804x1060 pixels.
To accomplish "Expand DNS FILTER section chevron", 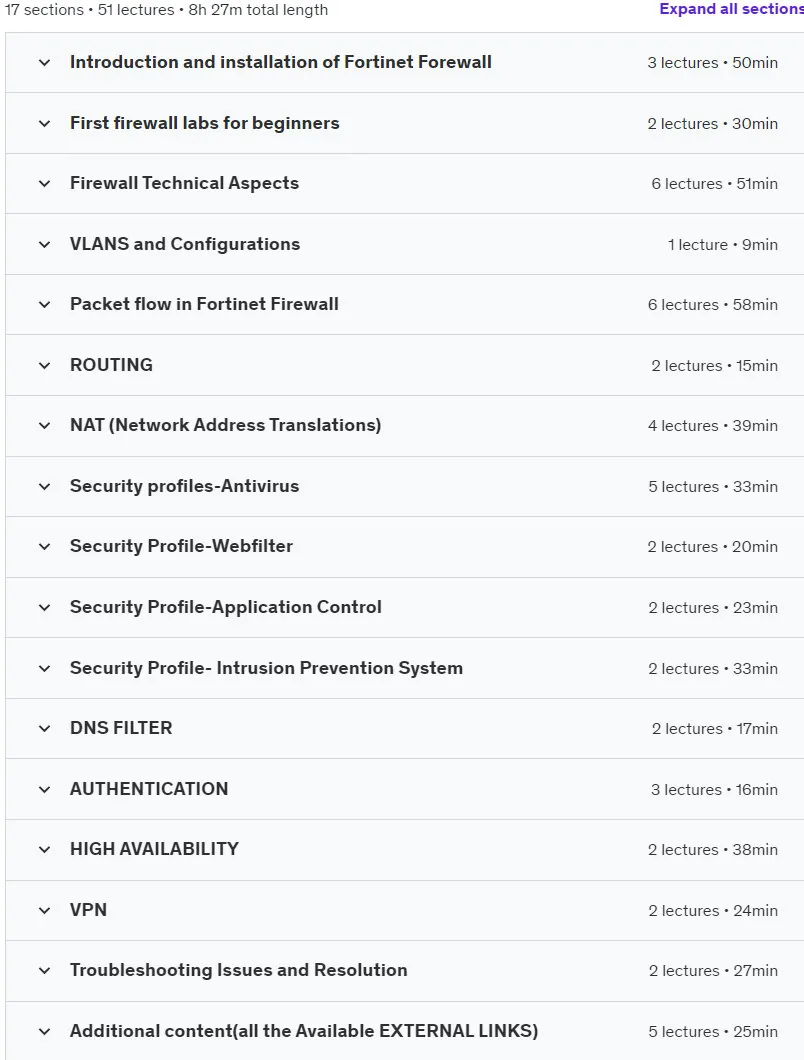I will point(45,729).
